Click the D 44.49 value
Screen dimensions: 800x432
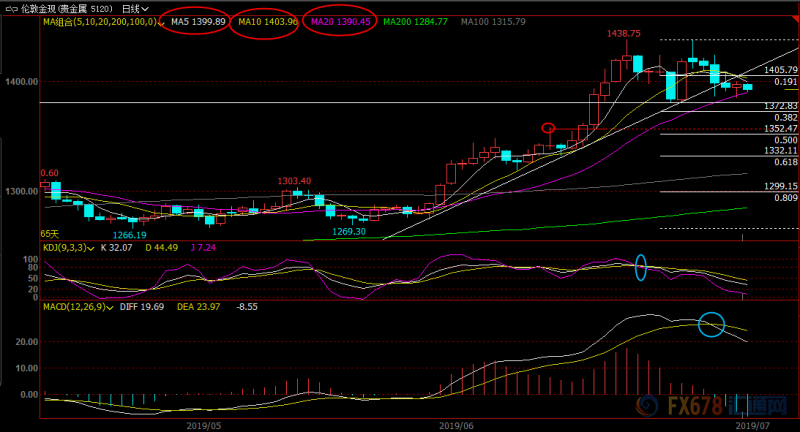[161, 248]
